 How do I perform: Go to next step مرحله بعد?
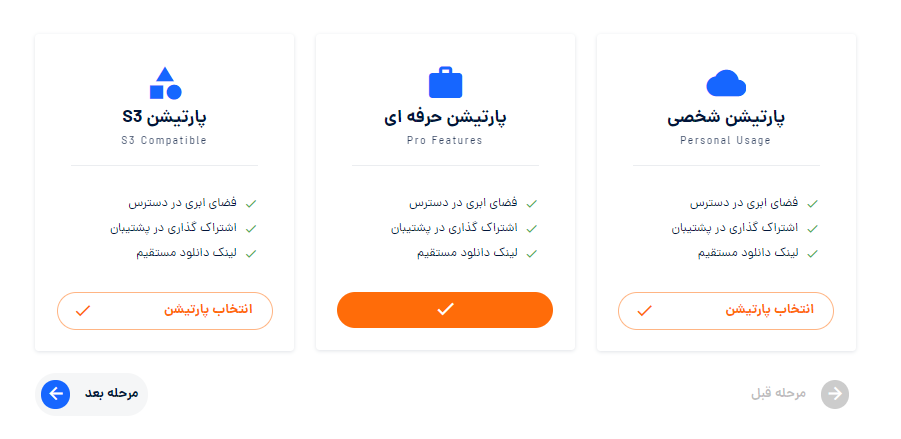pos(91,394)
